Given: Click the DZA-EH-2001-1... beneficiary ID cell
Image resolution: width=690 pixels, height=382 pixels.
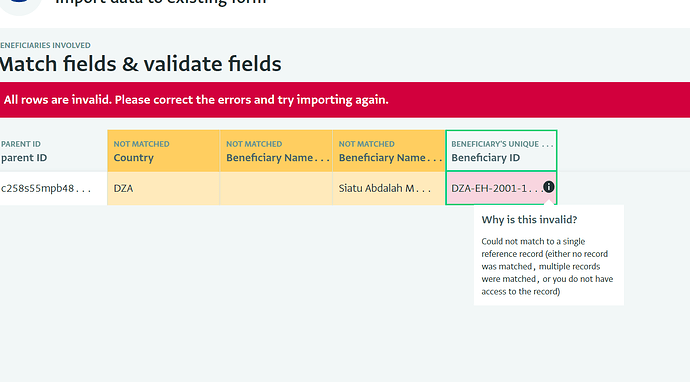Looking at the screenshot, I should pyautogui.click(x=501, y=188).
